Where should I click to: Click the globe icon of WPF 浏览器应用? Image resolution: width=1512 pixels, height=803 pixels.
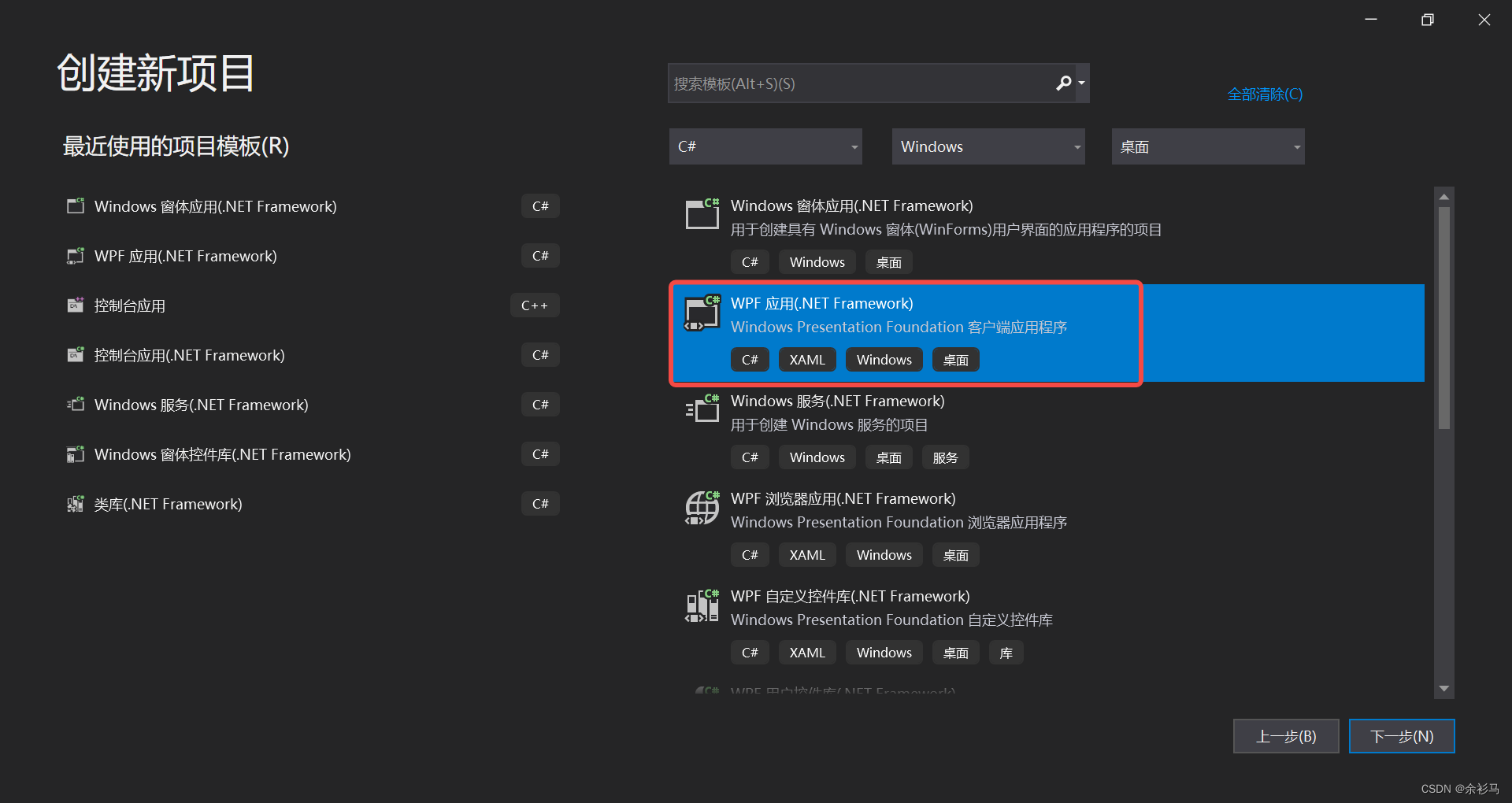point(702,508)
